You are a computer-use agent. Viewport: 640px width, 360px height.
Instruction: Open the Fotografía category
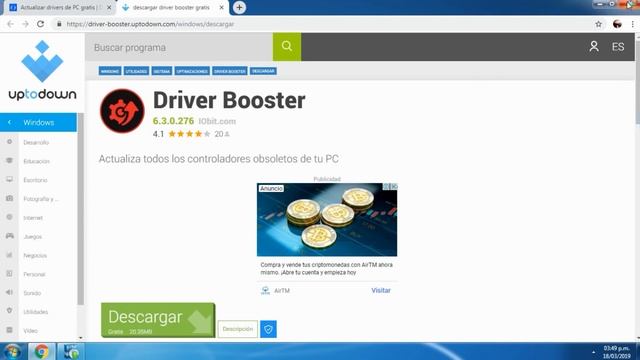click(41, 199)
